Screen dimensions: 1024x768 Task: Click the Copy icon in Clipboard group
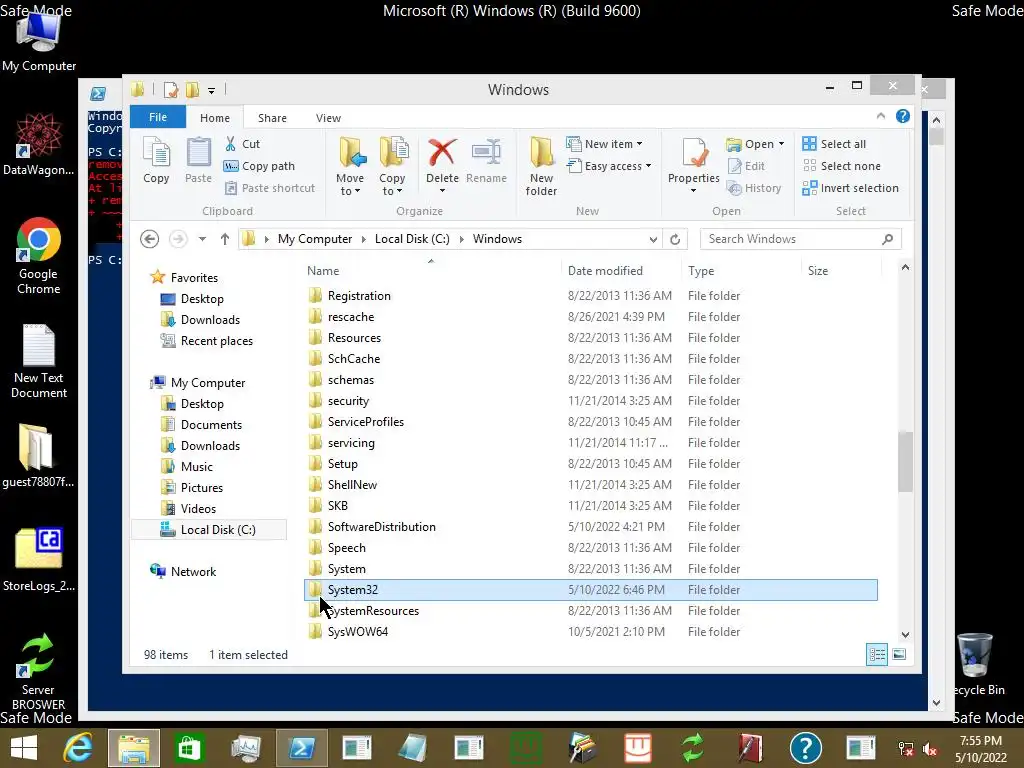pyautogui.click(x=156, y=161)
